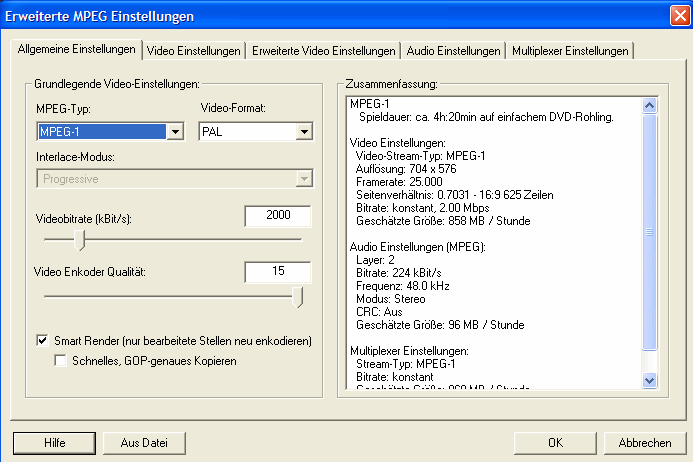The image size is (693, 462).
Task: Switch to Video Einstellungen tab
Action: tap(194, 51)
